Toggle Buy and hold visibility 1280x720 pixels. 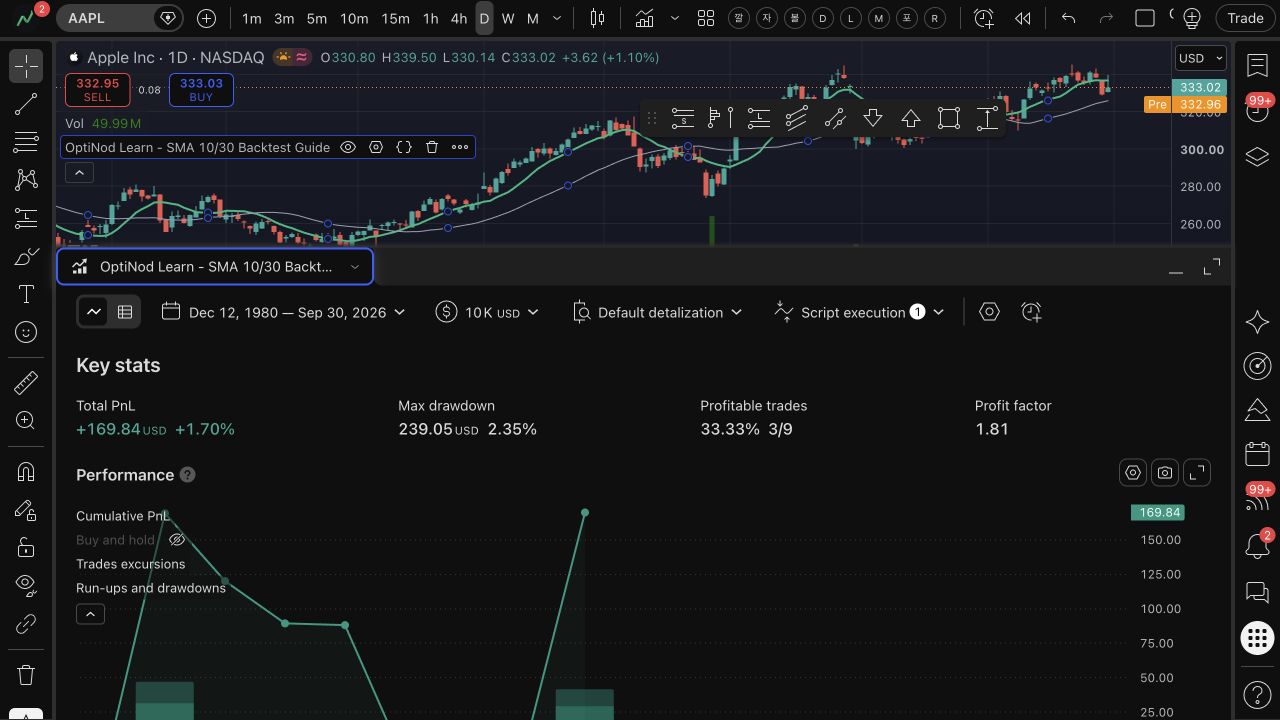177,540
